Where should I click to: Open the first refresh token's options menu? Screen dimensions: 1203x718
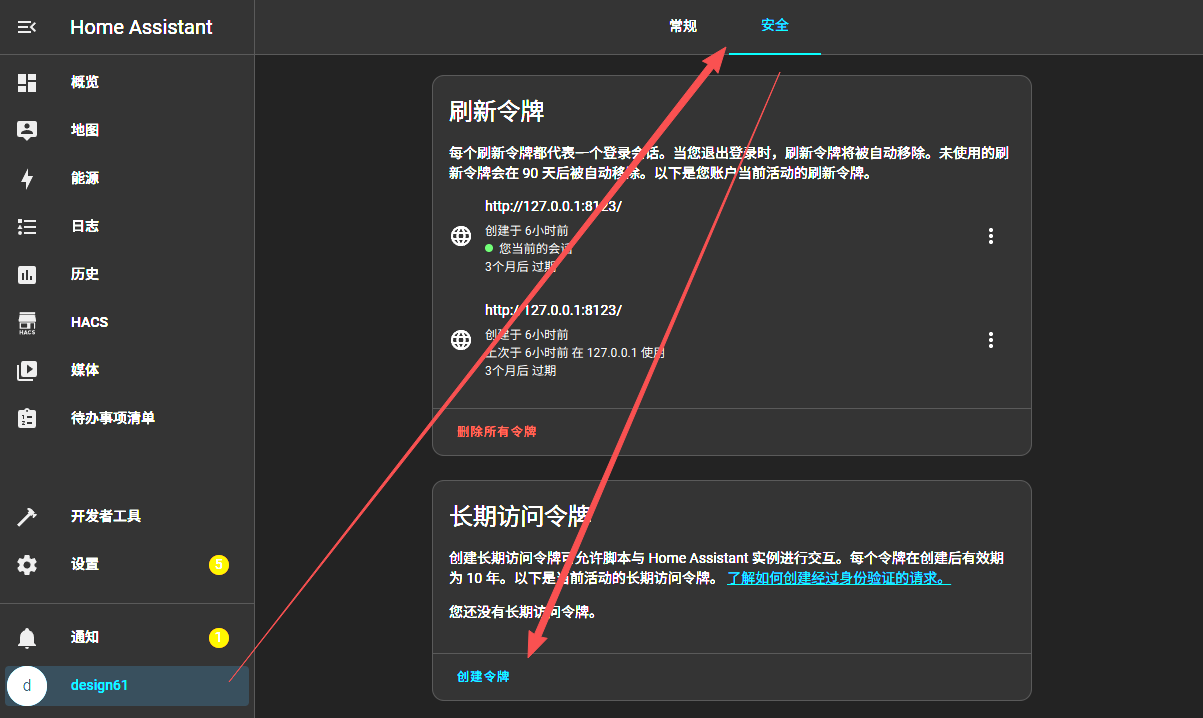[x=990, y=236]
